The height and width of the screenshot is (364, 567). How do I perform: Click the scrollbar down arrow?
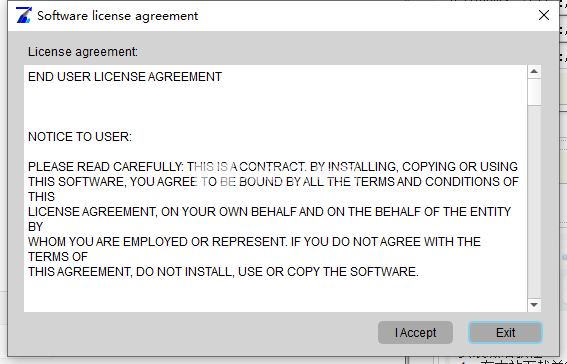coord(534,305)
